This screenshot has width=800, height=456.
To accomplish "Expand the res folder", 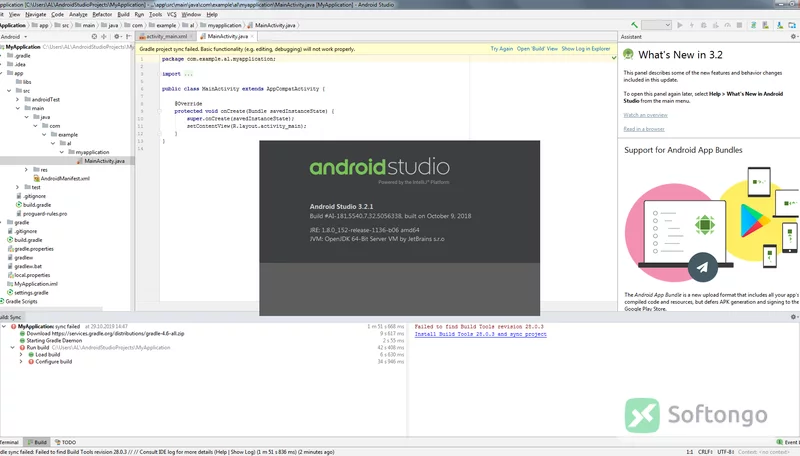I will (x=26, y=170).
